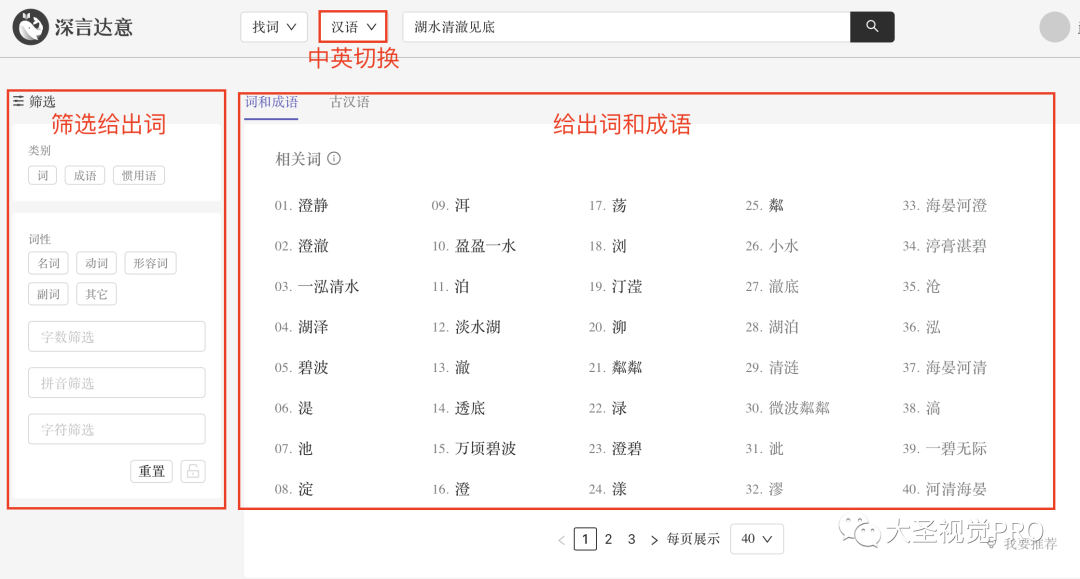The image size is (1080, 579).
Task: Go to results page 2
Action: (608, 539)
